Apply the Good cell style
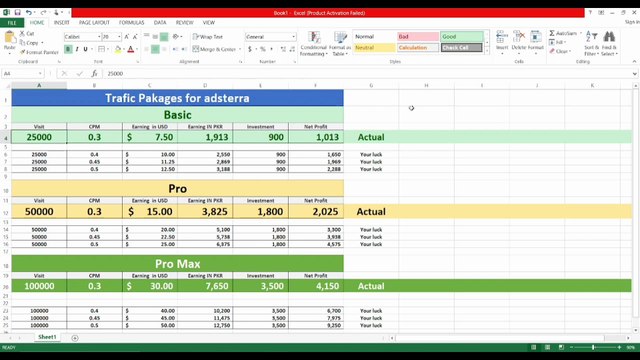640x360 pixels. 462,37
